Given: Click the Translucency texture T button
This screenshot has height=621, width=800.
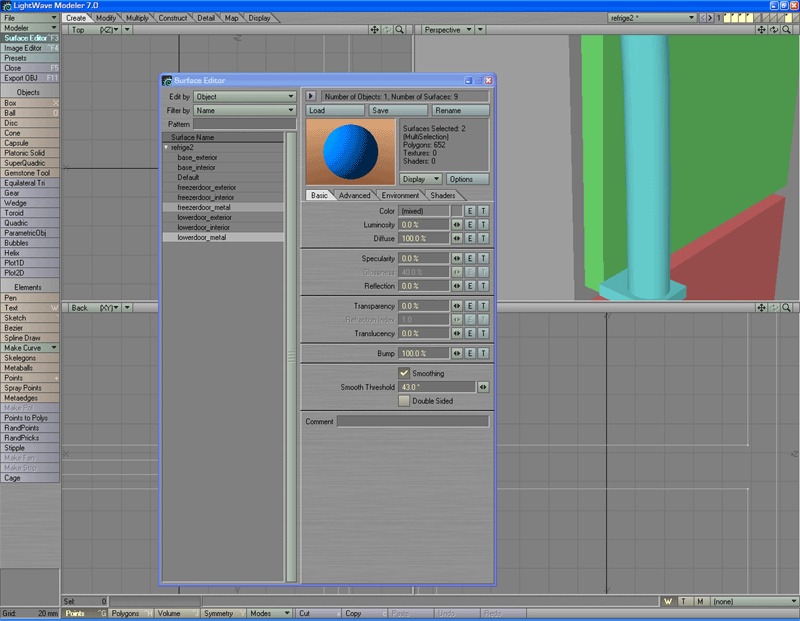Looking at the screenshot, I should coord(483,333).
